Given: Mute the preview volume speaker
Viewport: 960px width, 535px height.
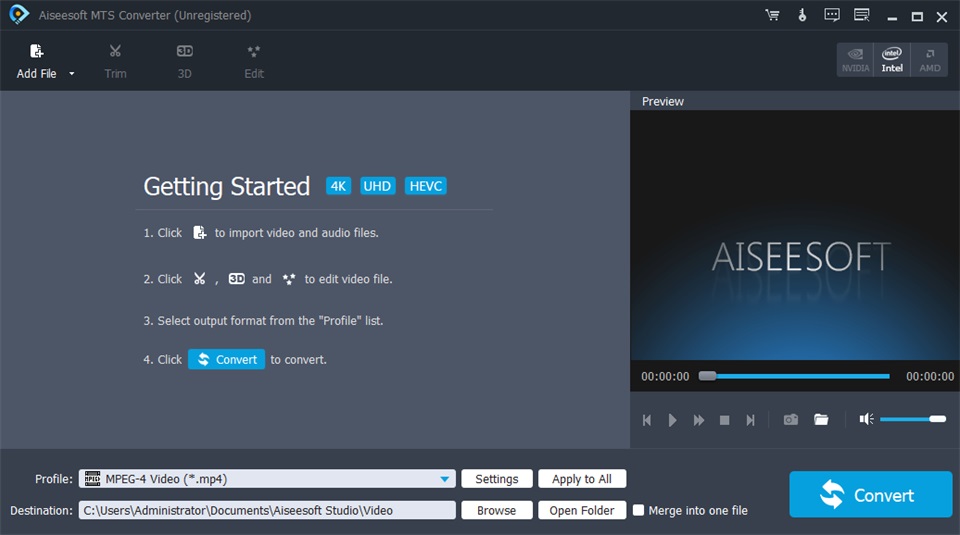Looking at the screenshot, I should [866, 419].
